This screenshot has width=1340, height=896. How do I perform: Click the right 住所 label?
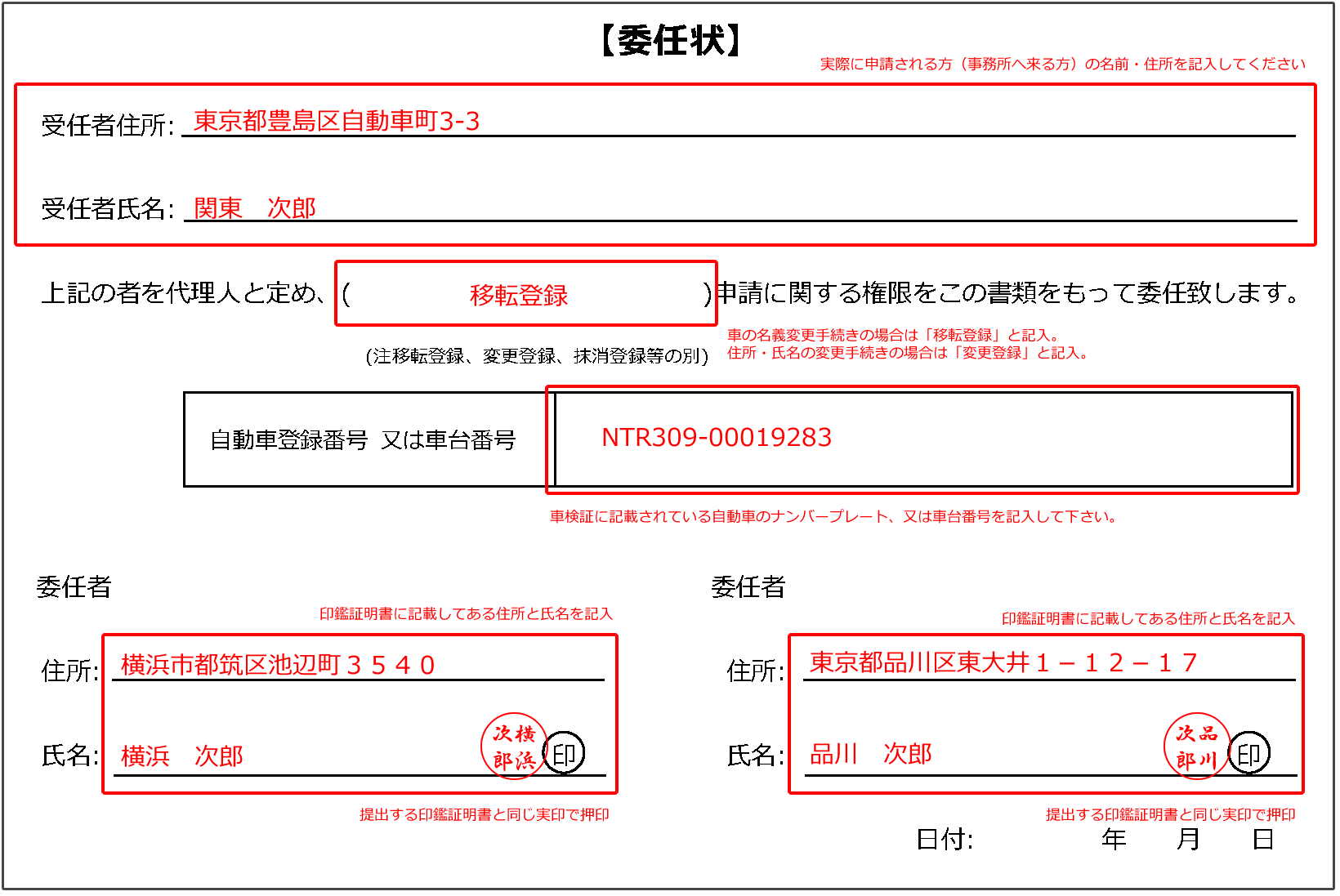(756, 671)
